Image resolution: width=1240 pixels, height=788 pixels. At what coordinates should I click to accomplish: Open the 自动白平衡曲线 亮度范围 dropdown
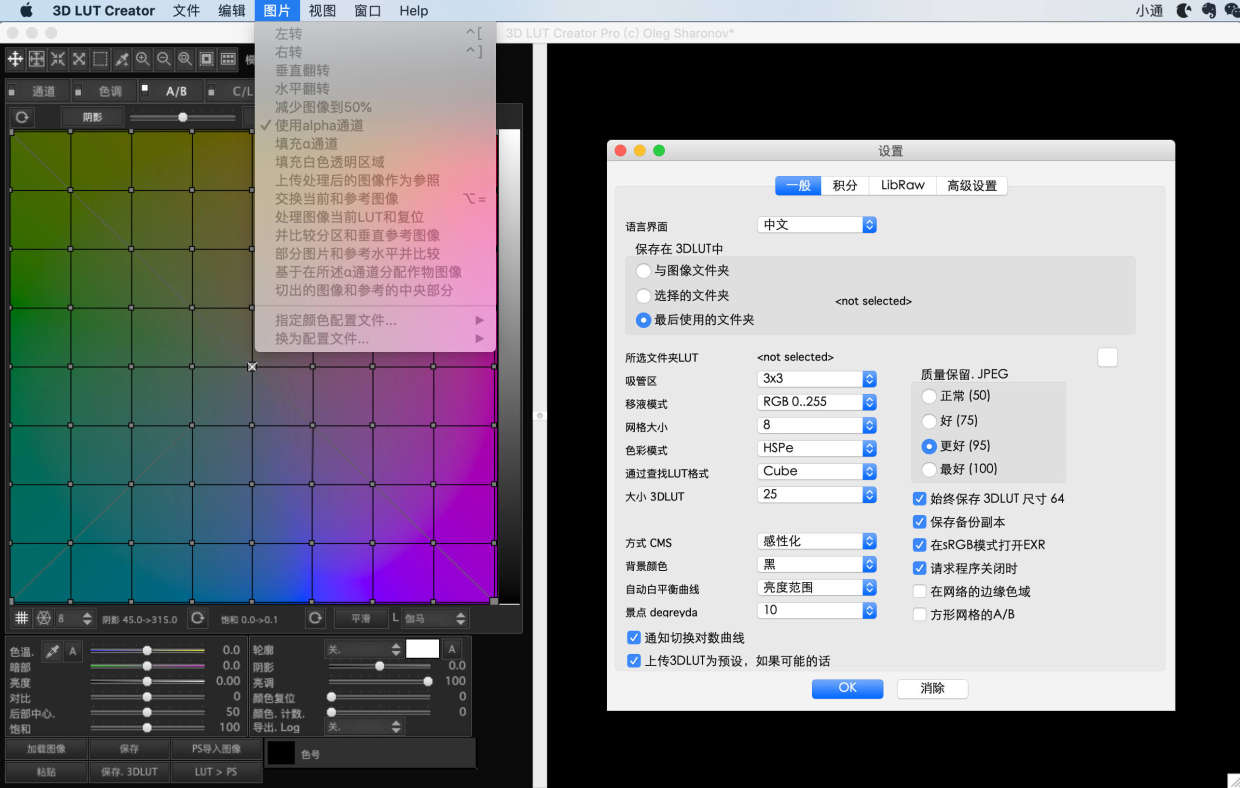[817, 588]
